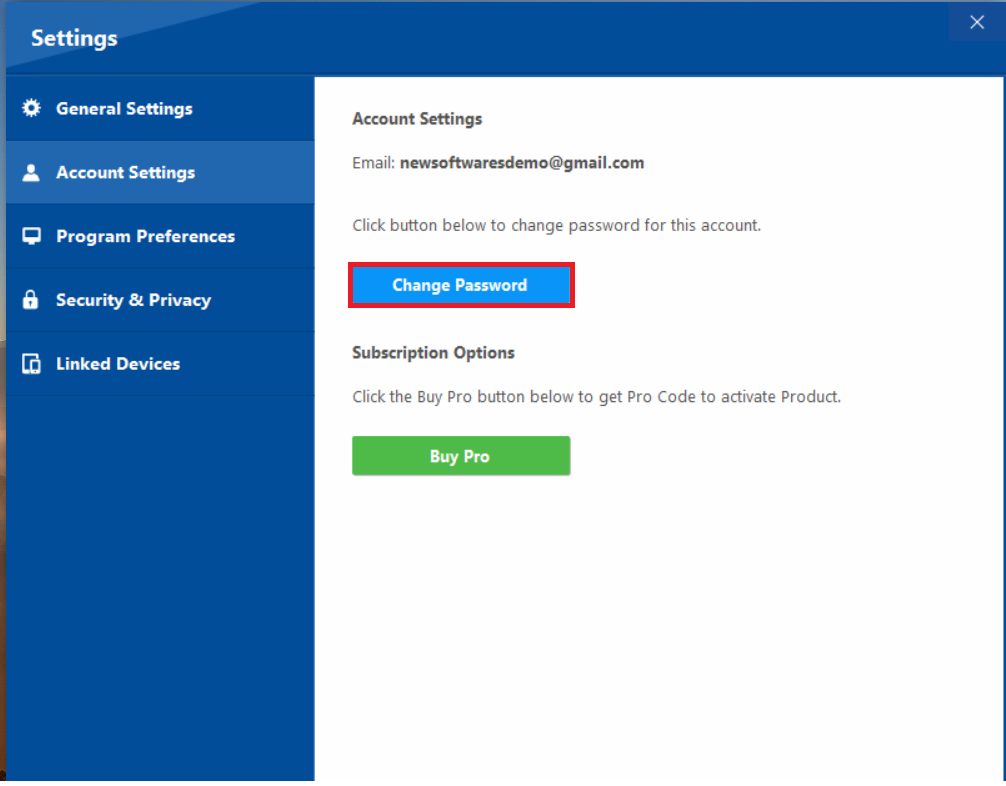Click the Account Settings heading text

click(x=417, y=118)
